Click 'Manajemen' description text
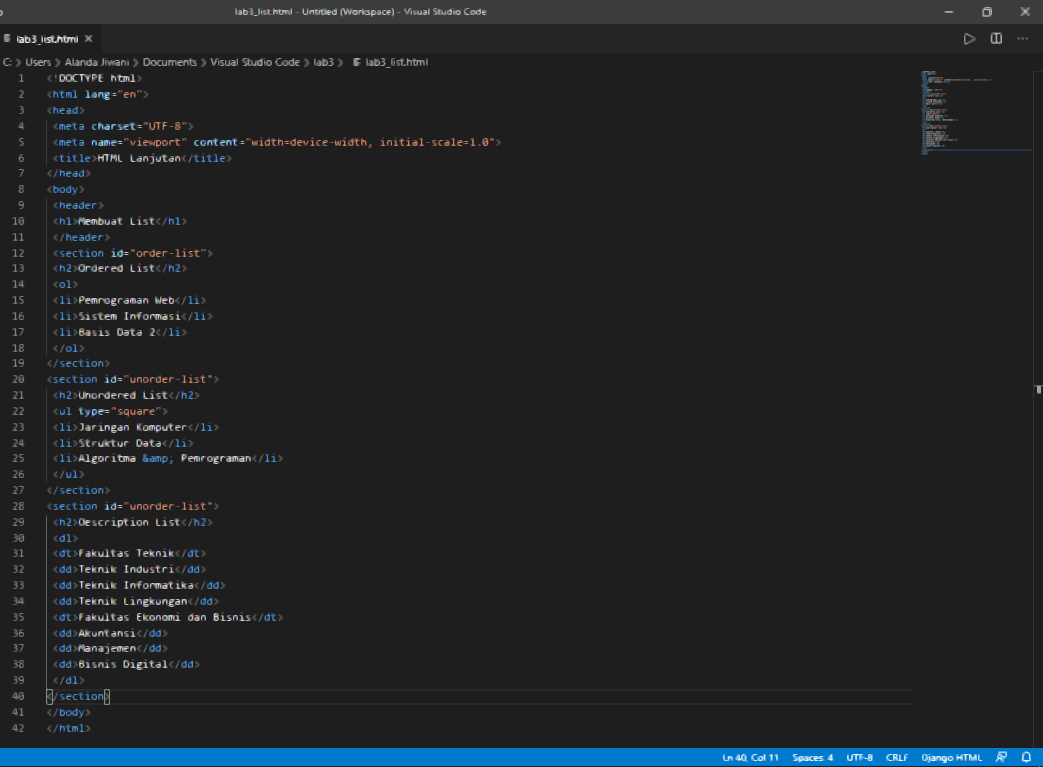The width and height of the screenshot is (1043, 767). click(107, 649)
